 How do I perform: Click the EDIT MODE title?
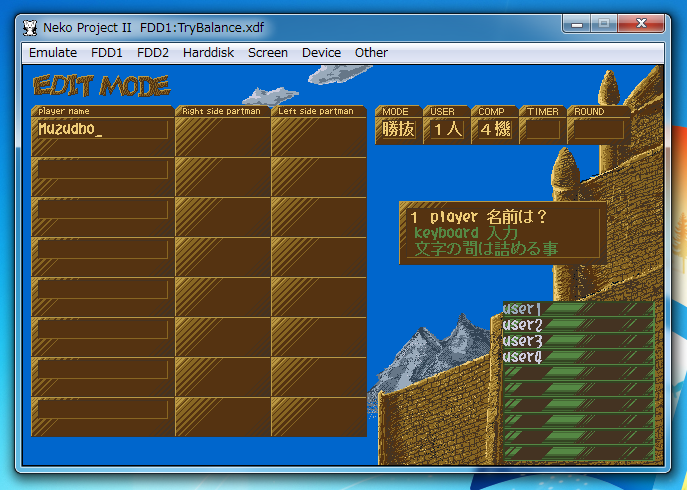(102, 86)
